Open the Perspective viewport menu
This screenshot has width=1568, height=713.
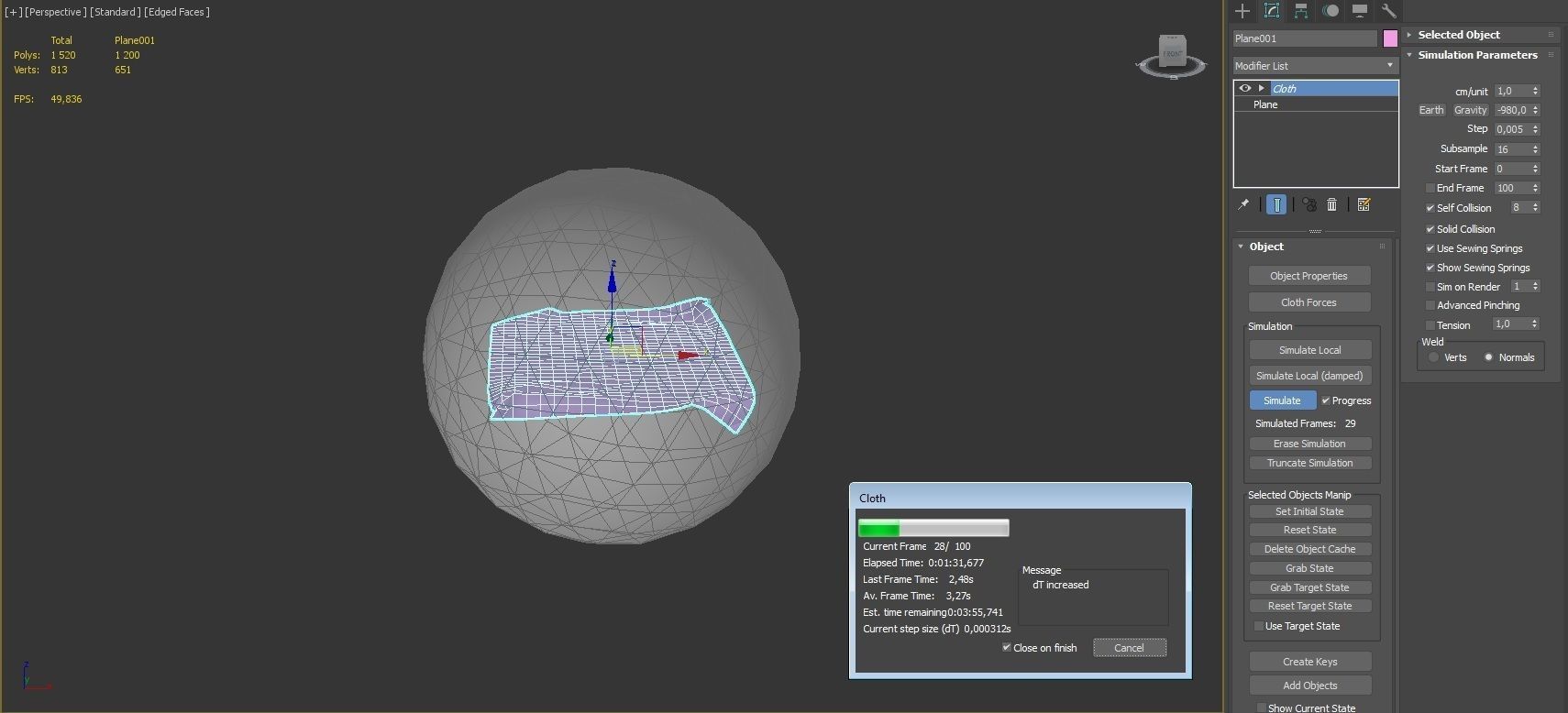[56, 12]
